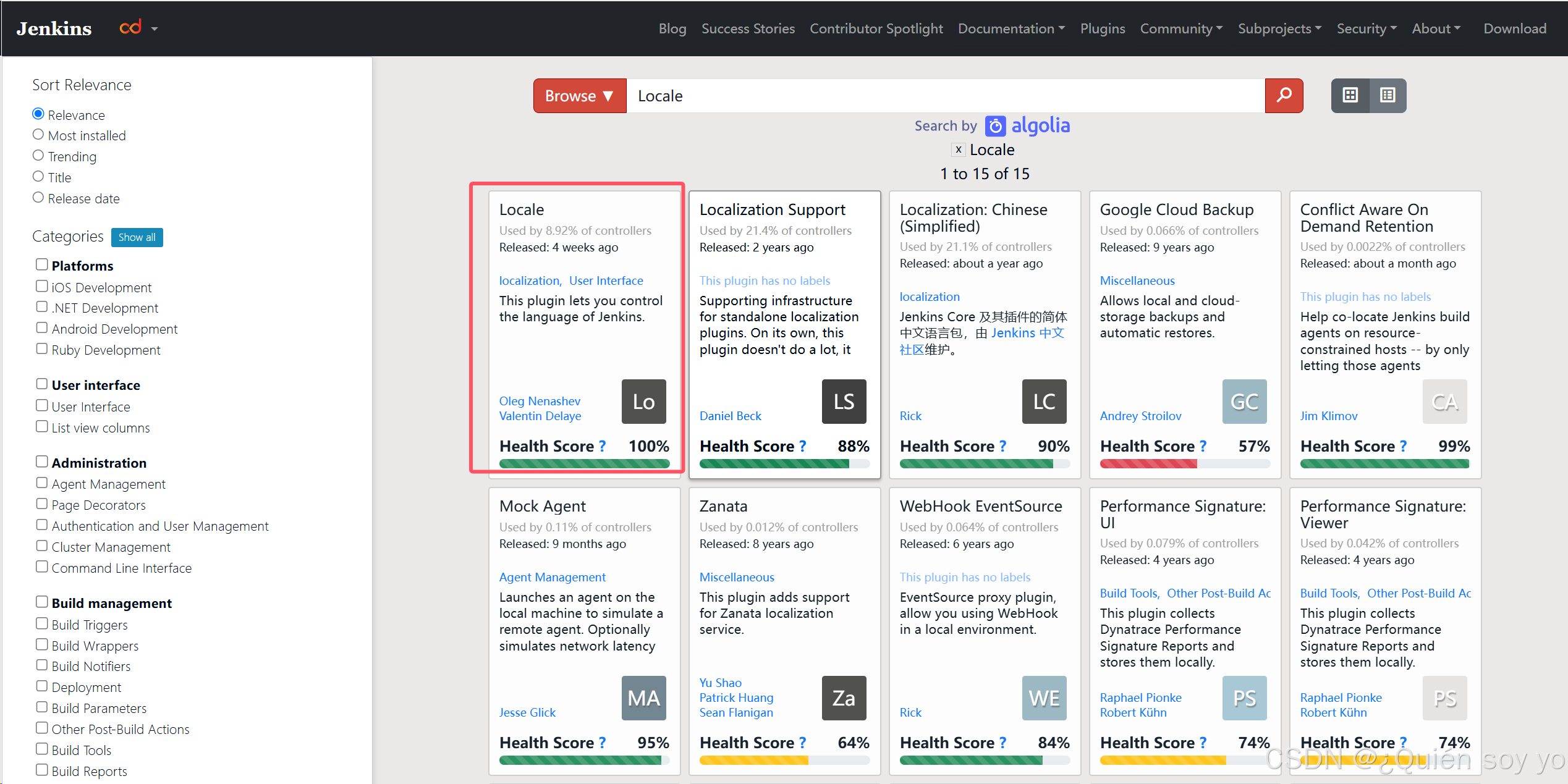Open the CD Foundation dropdown arrow
Screen dimensions: 1568x784
[x=155, y=29]
